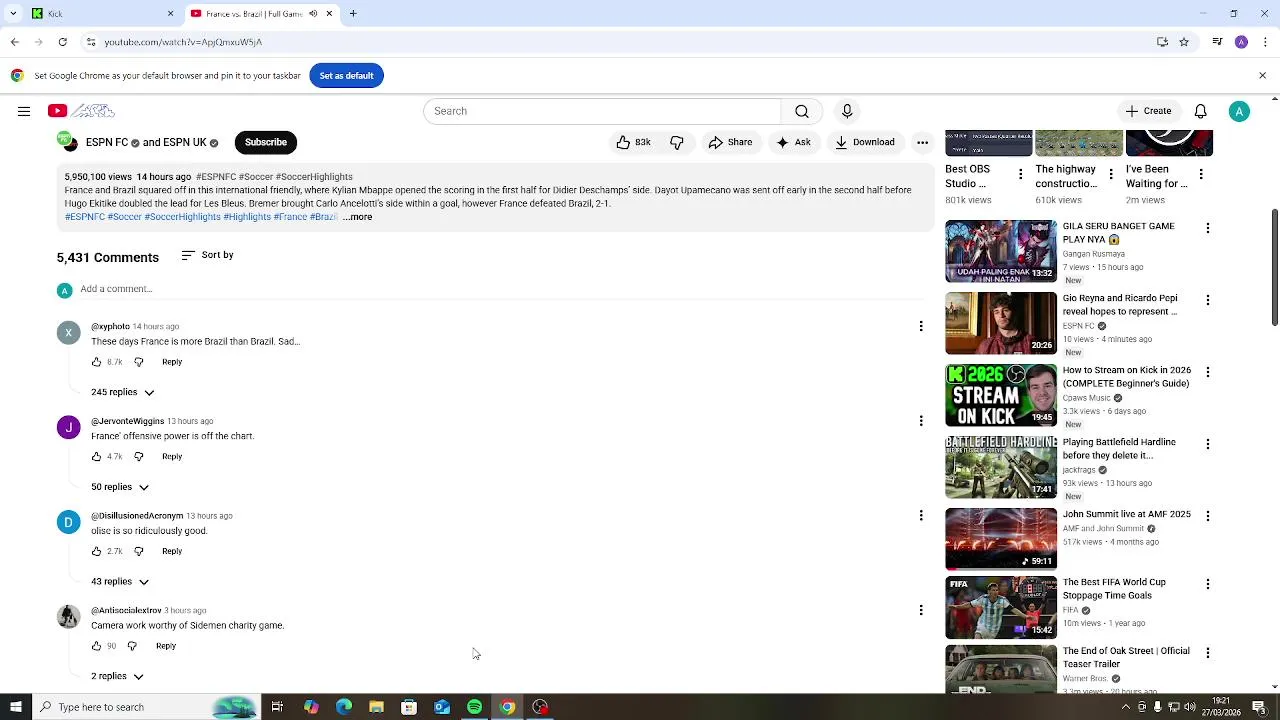Open the YouTube hamburger guide menu
The height and width of the screenshot is (720, 1280).
pos(24,111)
